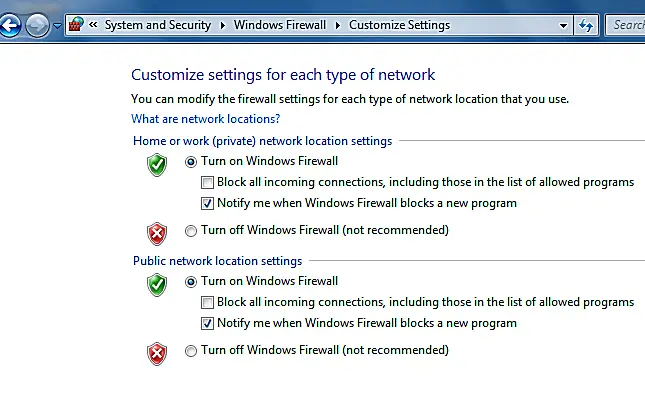Uncheck Notify me checkbox under private network
645x395 pixels.
[207, 203]
